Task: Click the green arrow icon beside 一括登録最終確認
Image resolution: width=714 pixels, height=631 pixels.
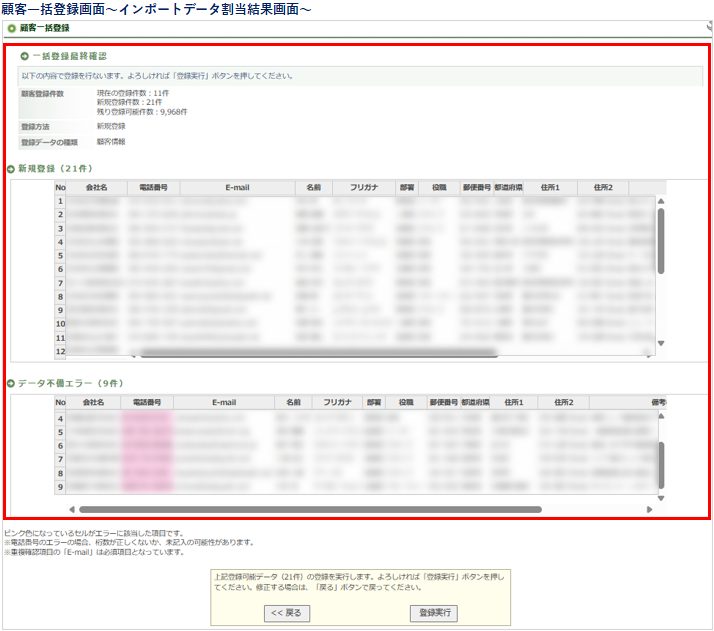Action: (25, 55)
